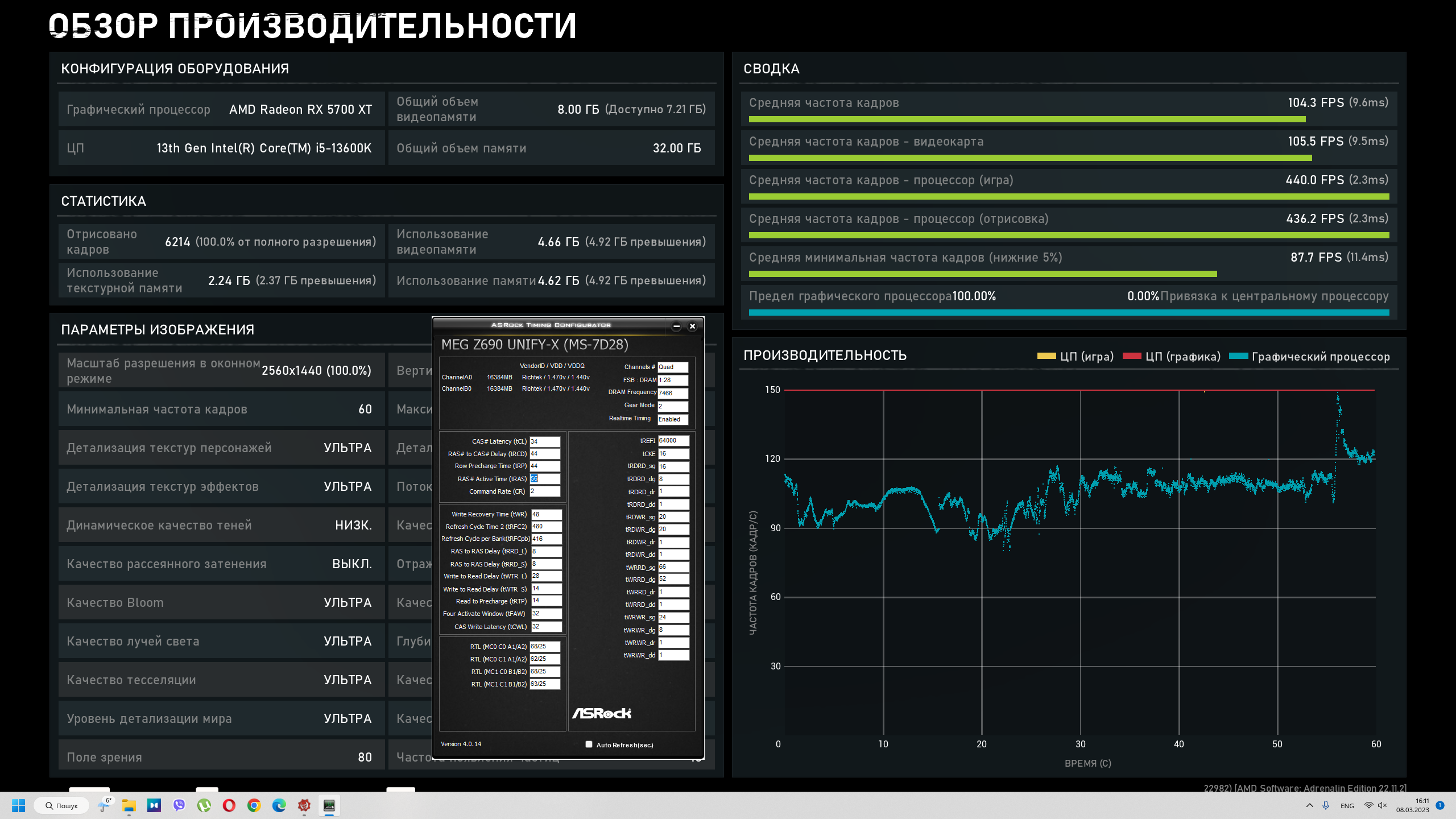Open the clock showing 16:11
This screenshot has width=1456, height=819.
pos(1413,805)
